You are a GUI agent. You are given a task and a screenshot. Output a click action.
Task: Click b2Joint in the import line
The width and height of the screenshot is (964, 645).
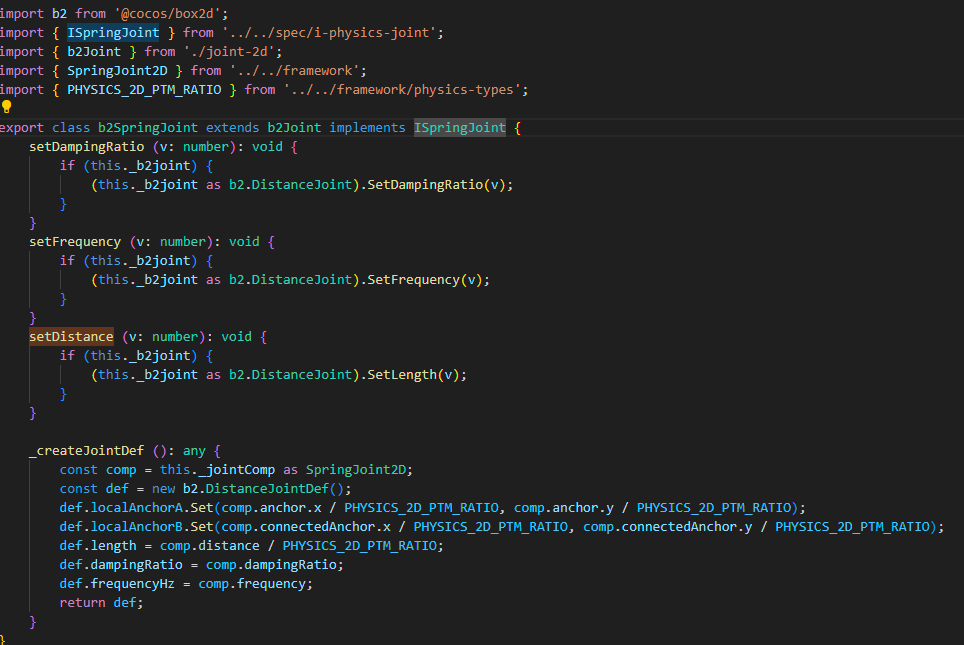pyautogui.click(x=94, y=52)
